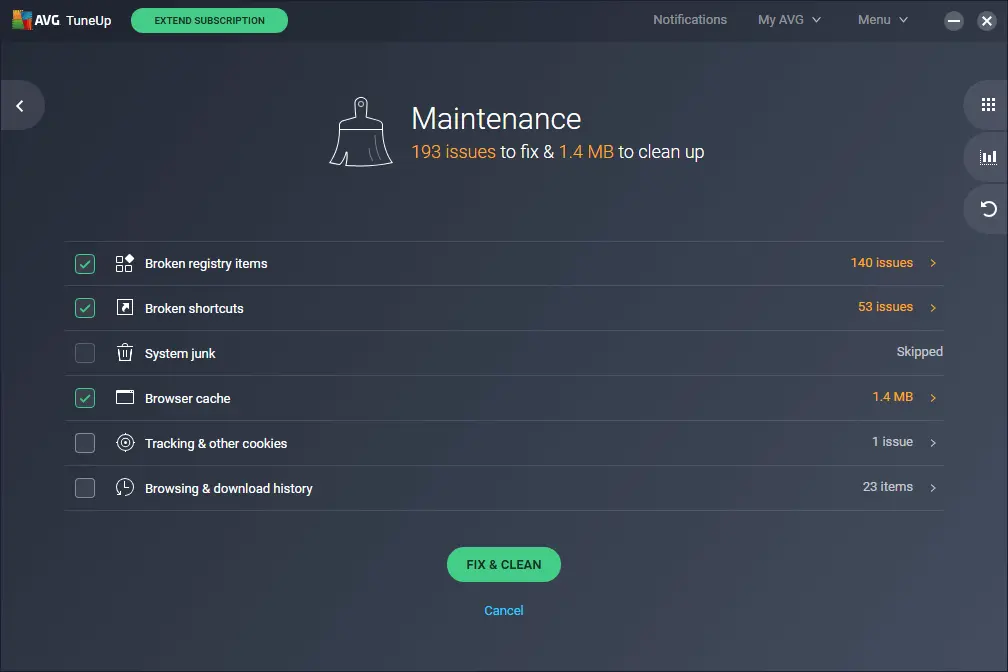Expand Broken registry items details chevron
1008x672 pixels.
(933, 263)
